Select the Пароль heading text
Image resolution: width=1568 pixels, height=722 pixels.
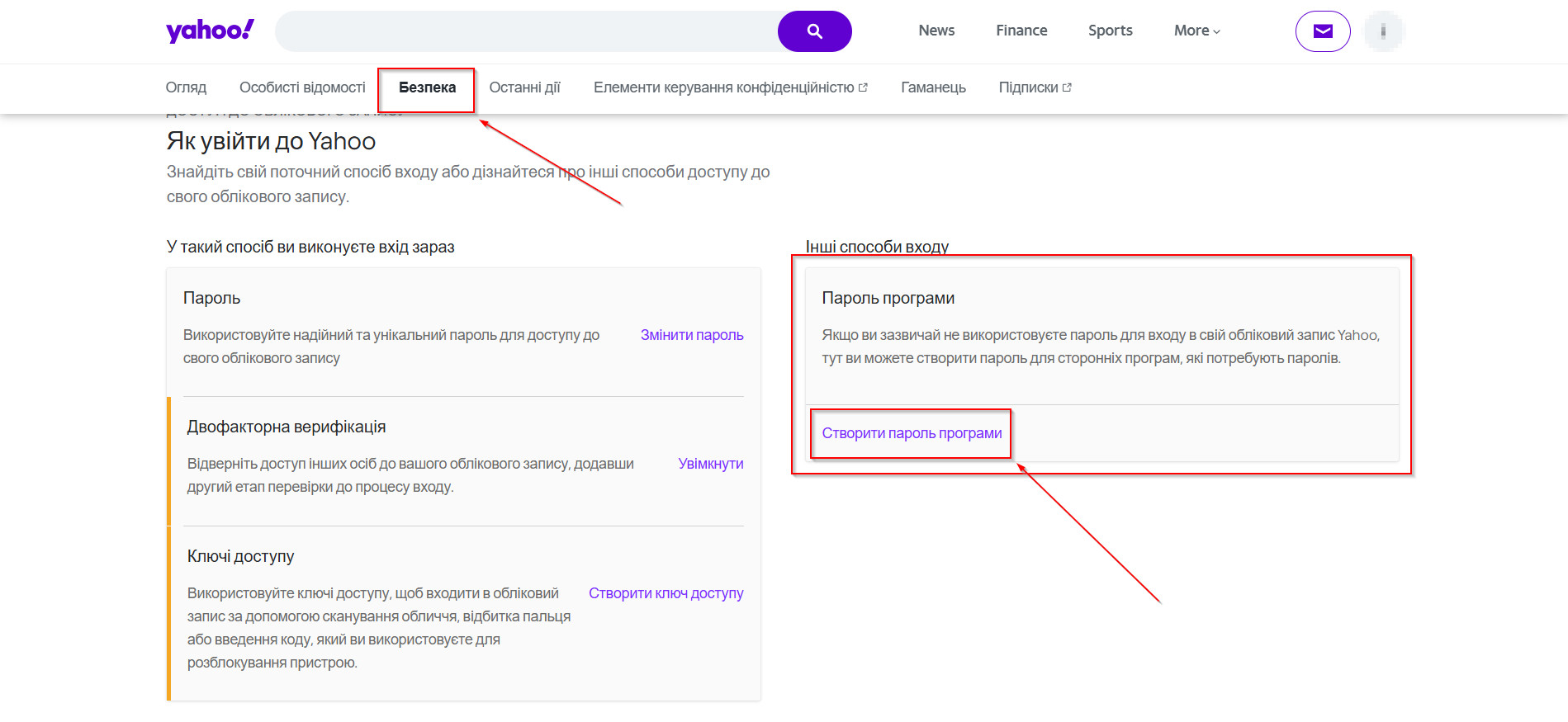pyautogui.click(x=211, y=298)
